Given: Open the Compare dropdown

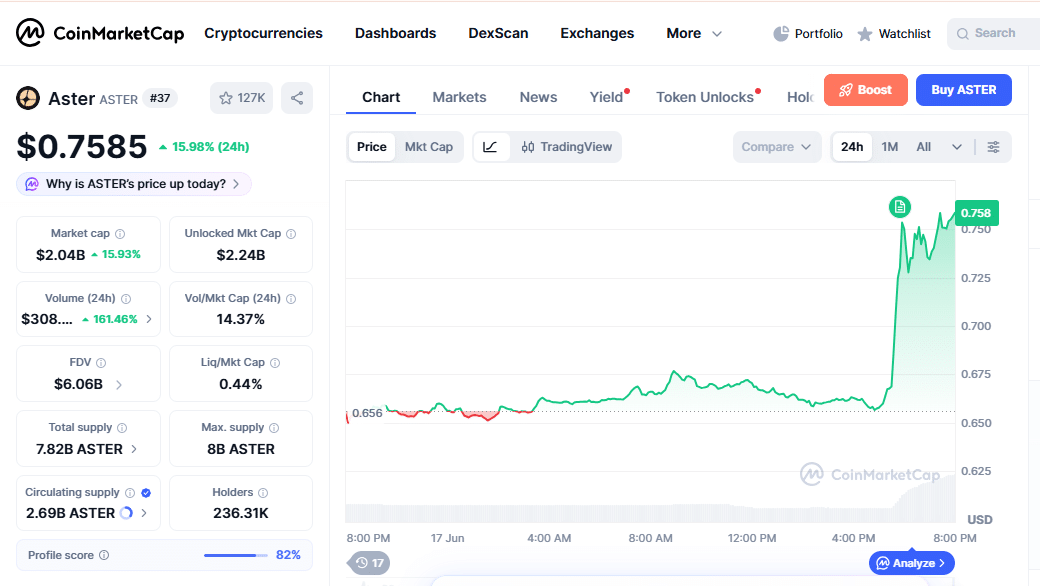Looking at the screenshot, I should pos(776,147).
